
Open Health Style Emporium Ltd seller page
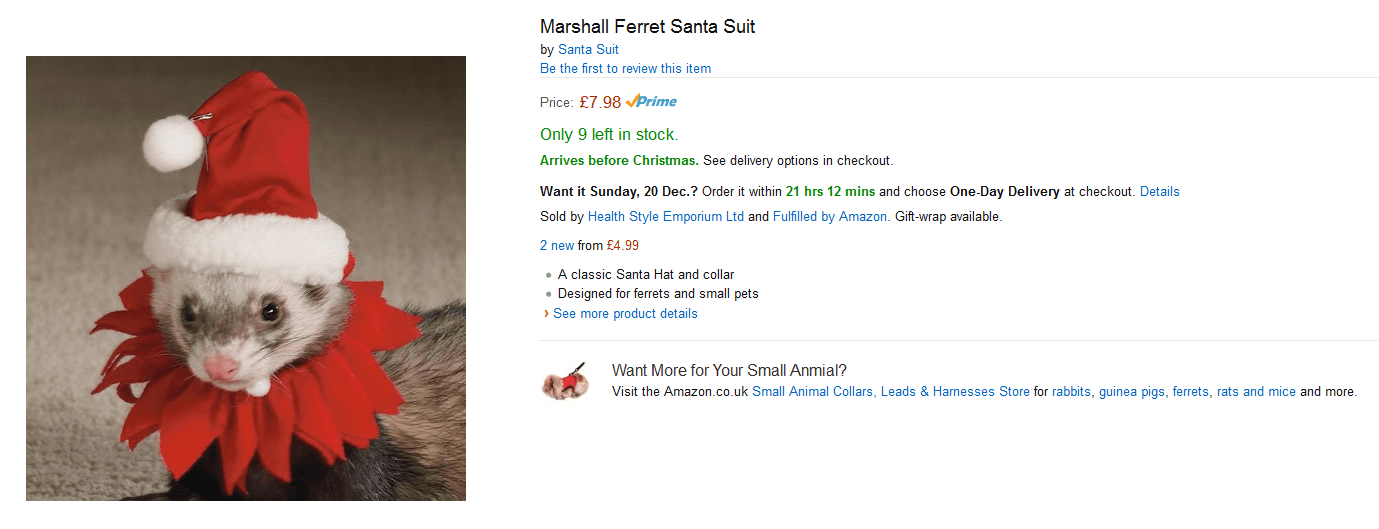pyautogui.click(x=666, y=216)
